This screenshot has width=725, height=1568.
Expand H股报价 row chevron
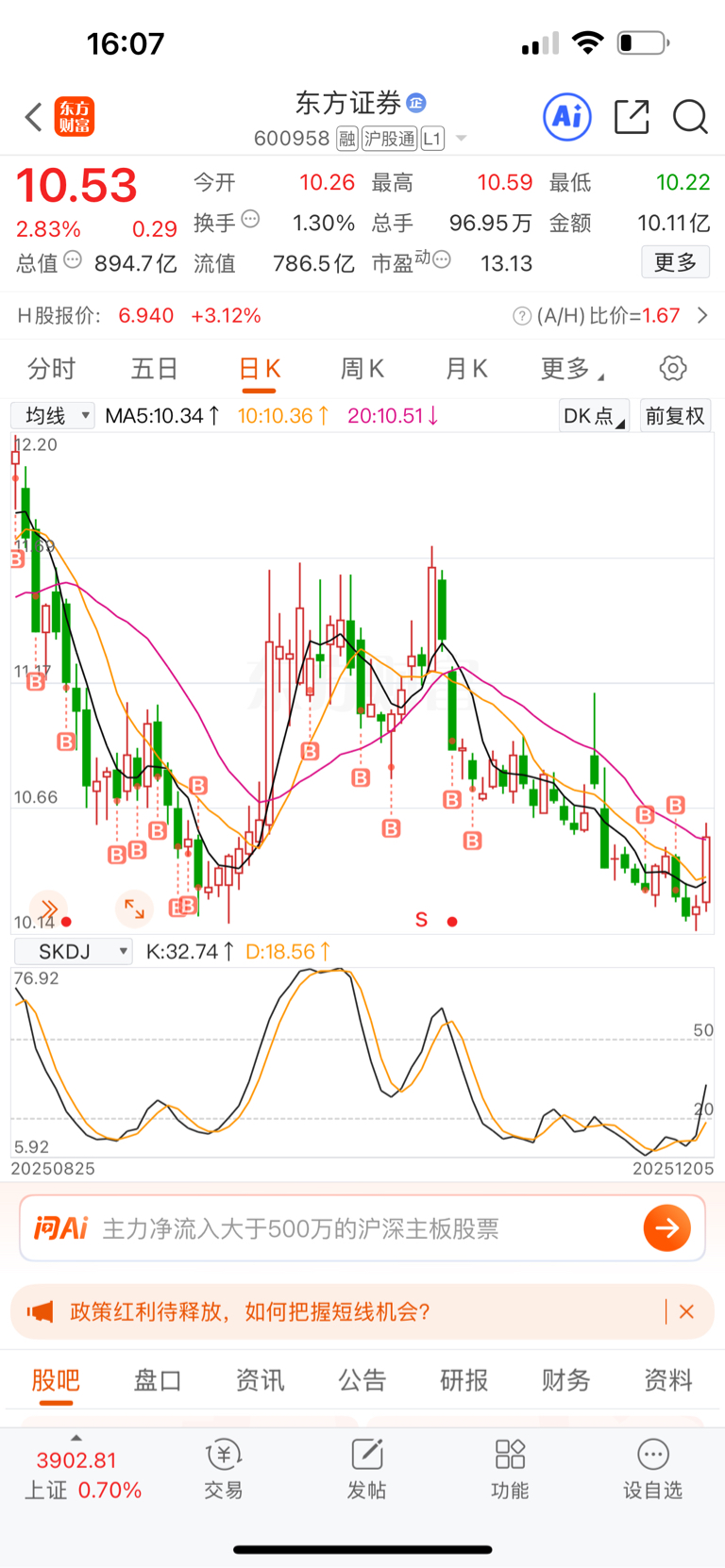[702, 316]
